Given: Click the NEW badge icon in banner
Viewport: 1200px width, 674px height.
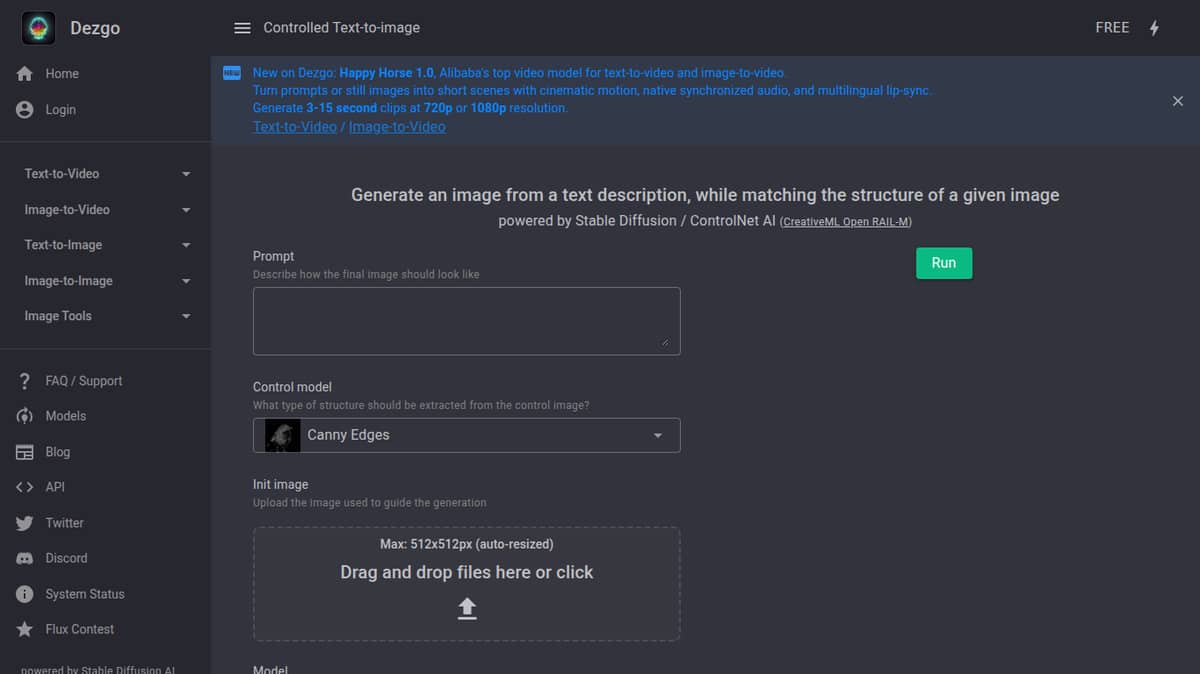Looking at the screenshot, I should [x=232, y=72].
